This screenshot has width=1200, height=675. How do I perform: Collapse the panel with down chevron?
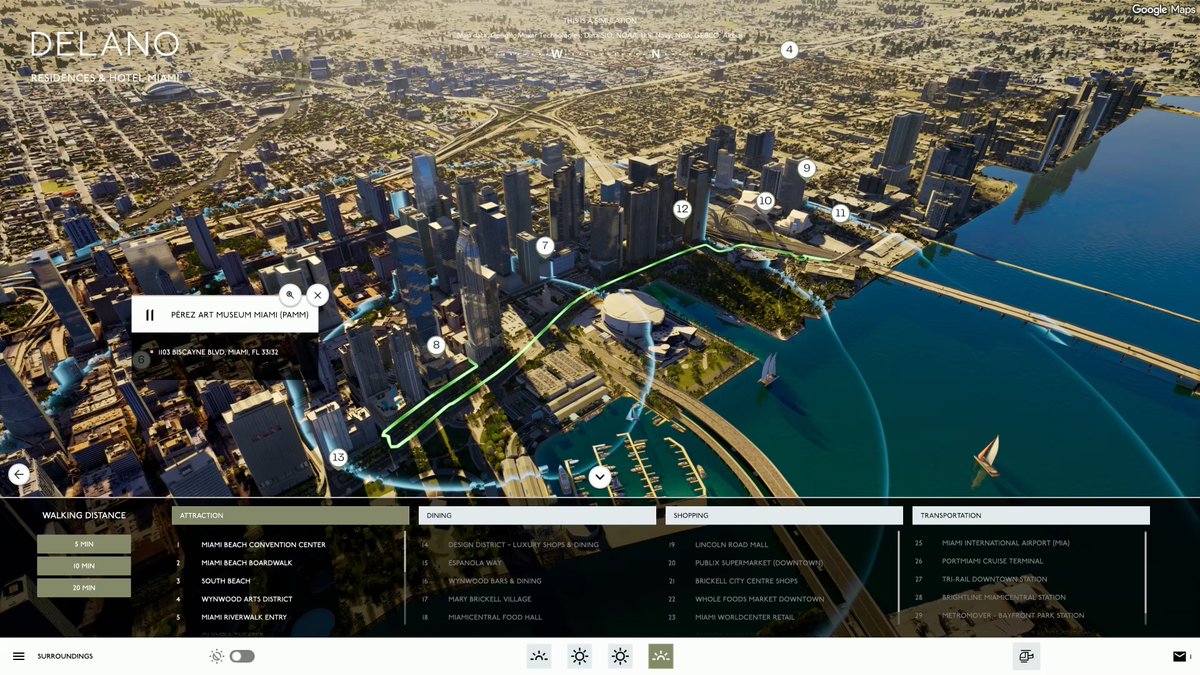(x=600, y=477)
